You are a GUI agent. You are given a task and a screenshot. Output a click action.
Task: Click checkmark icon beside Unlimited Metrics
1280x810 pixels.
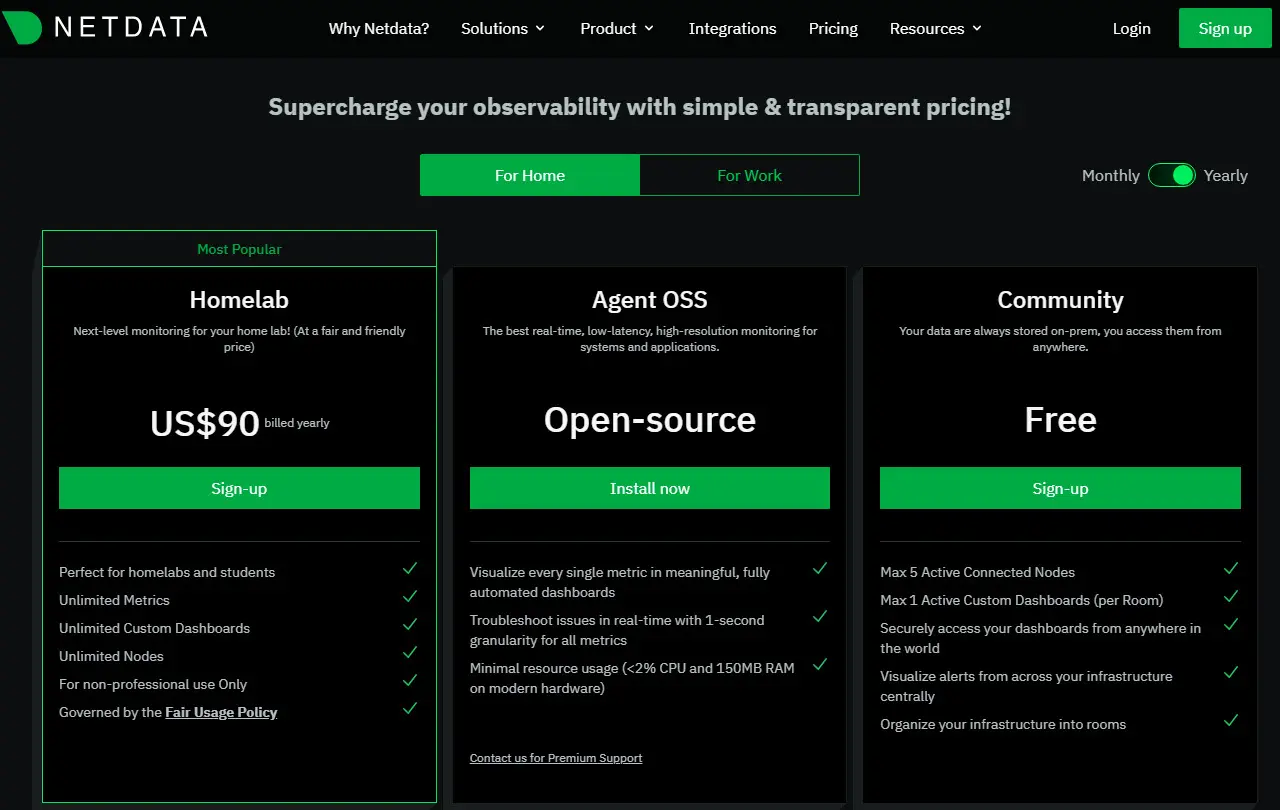[409, 597]
